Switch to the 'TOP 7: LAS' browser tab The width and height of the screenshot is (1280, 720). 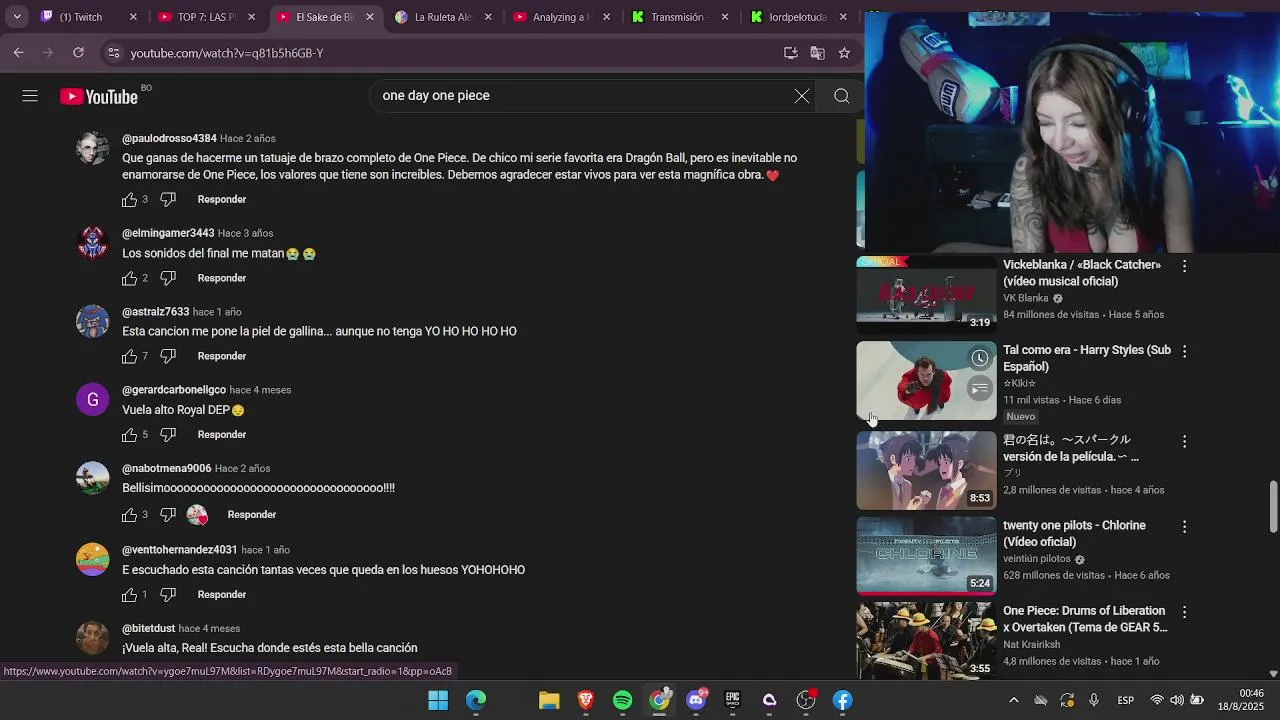(208, 17)
